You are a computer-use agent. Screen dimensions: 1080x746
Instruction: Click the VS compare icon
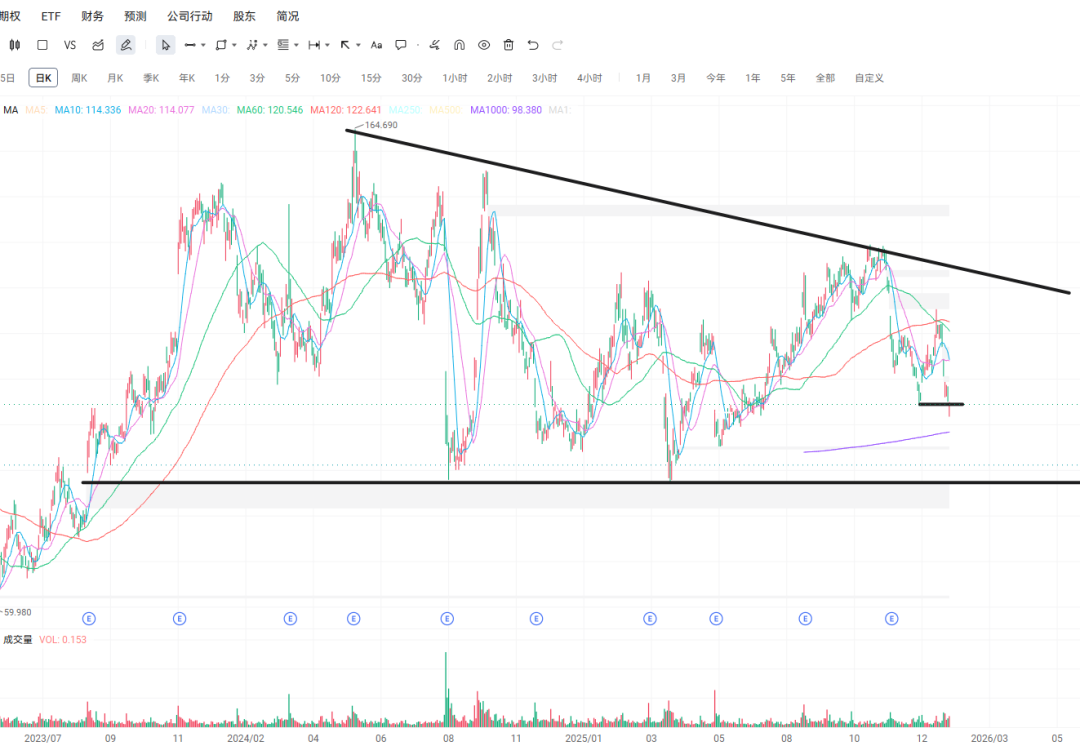(x=70, y=45)
